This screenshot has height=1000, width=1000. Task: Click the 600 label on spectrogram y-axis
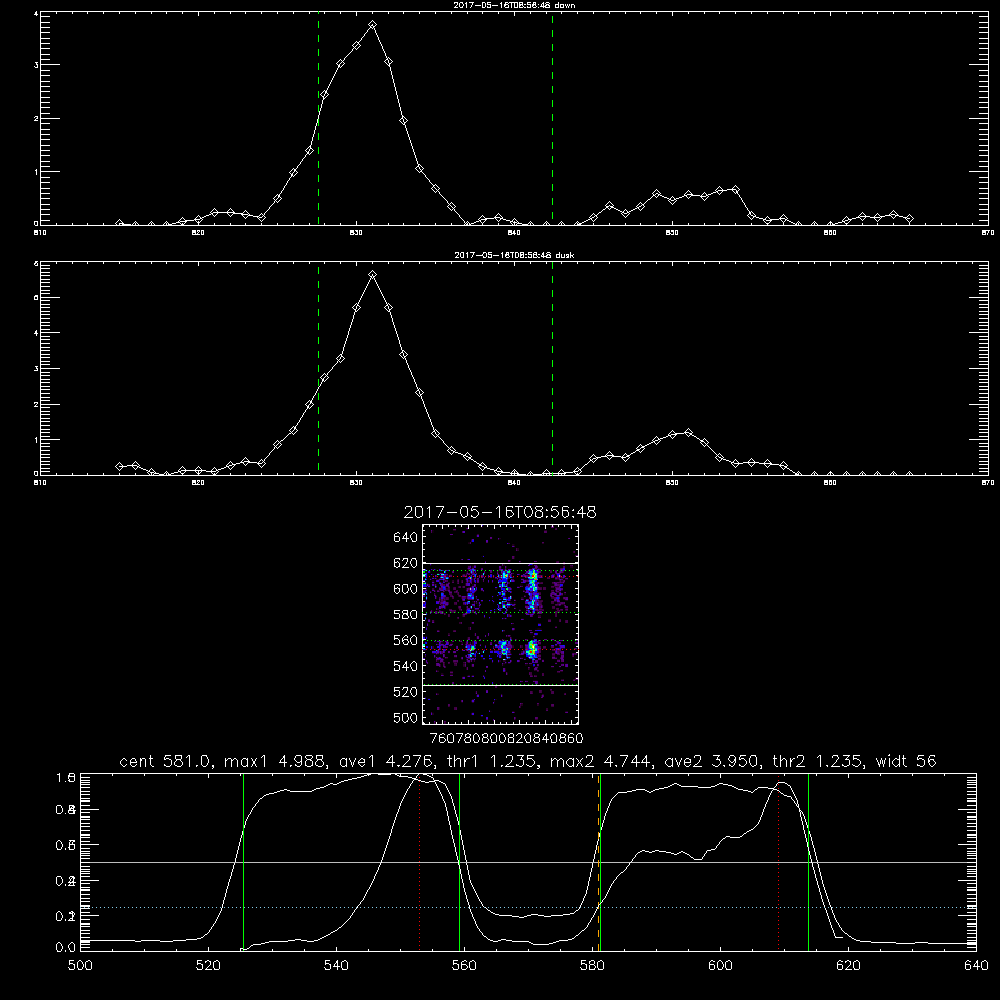[406, 589]
